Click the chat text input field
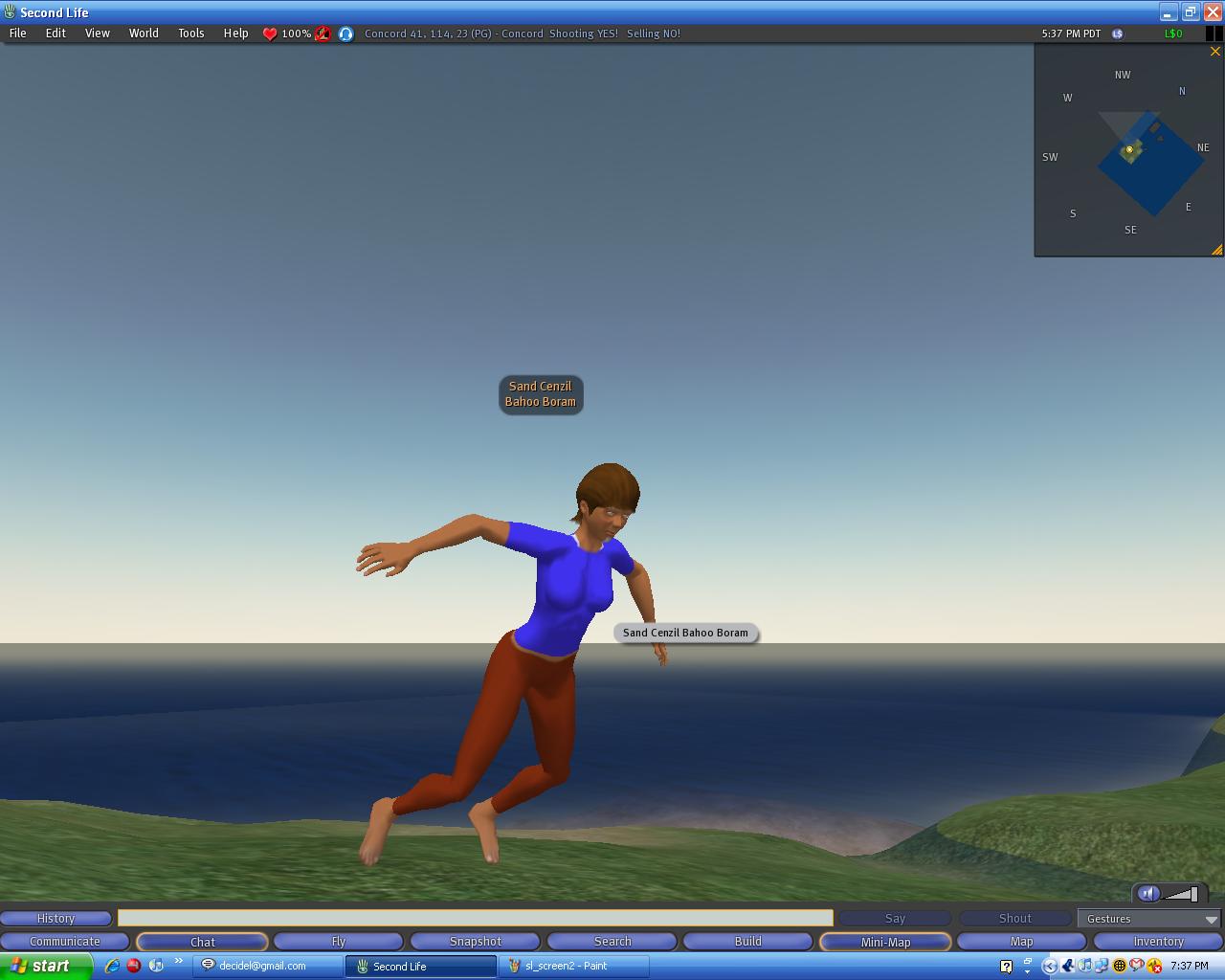The width and height of the screenshot is (1225, 980). [476, 918]
